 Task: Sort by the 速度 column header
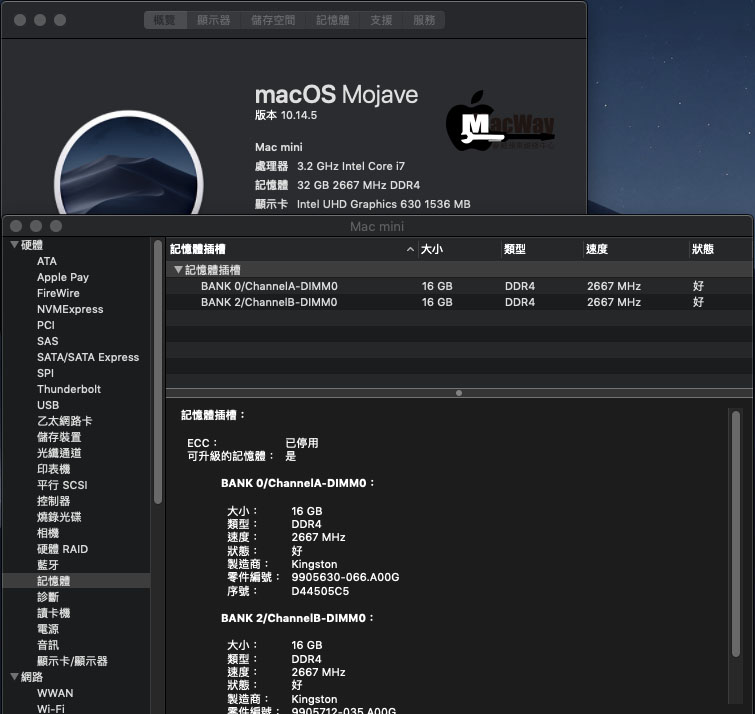pos(636,249)
